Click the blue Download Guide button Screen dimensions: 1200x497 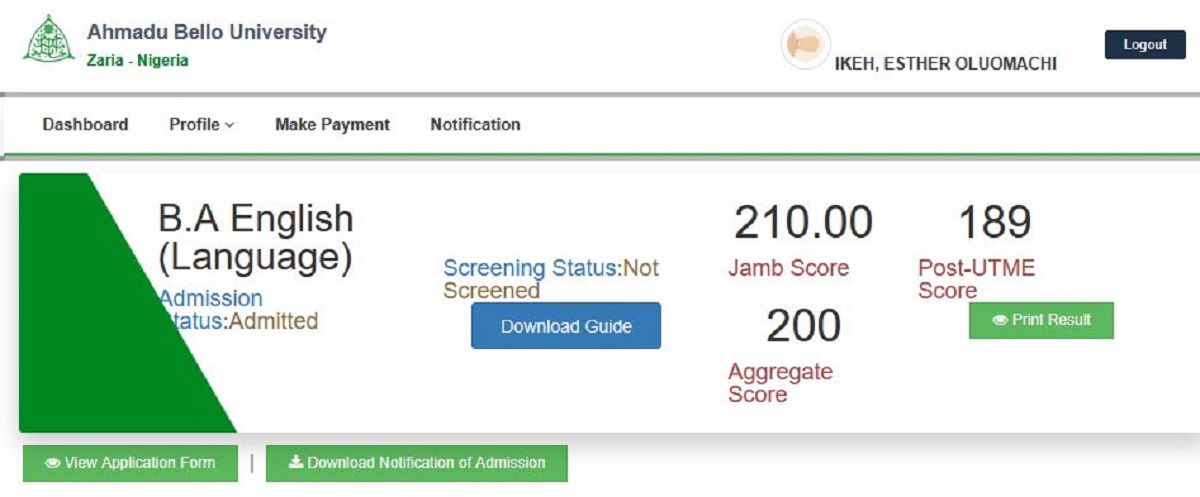pyautogui.click(x=566, y=326)
